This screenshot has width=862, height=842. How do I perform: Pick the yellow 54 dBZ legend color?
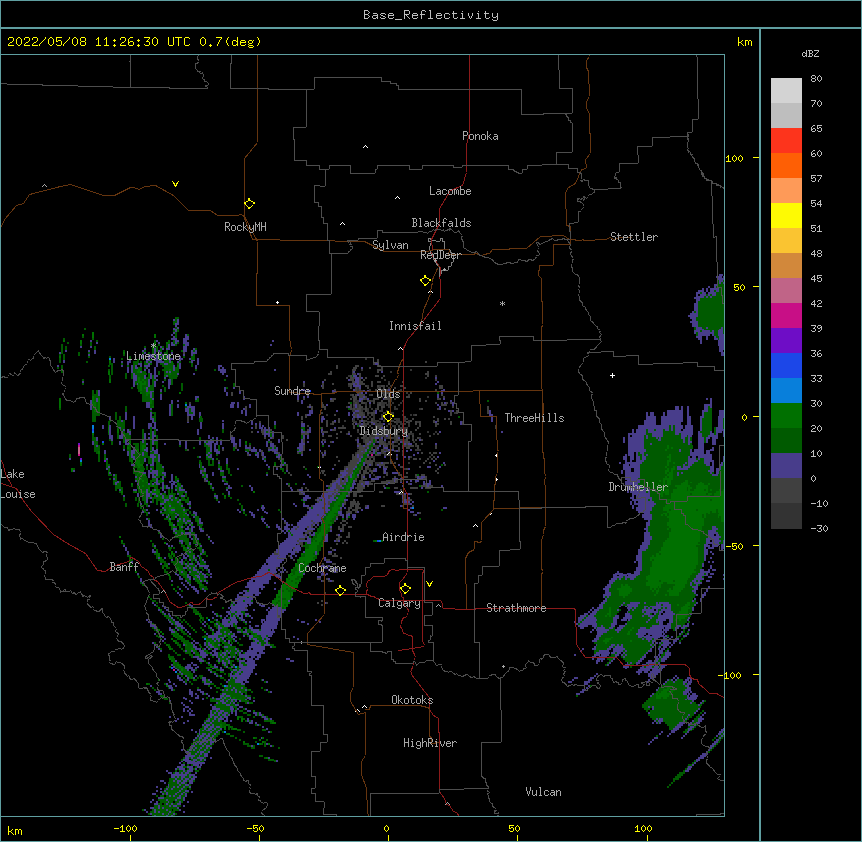tap(786, 215)
